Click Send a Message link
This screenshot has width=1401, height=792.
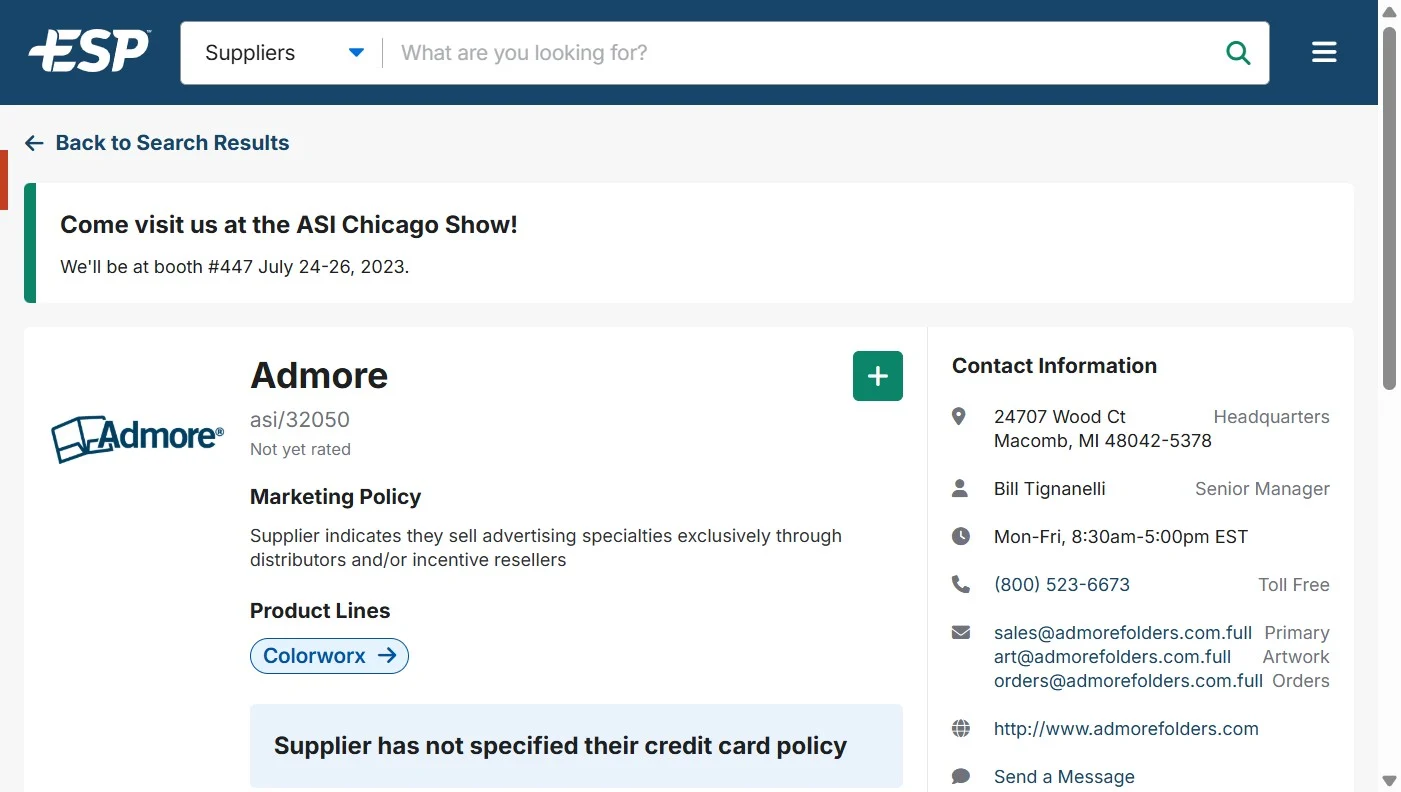click(x=1064, y=777)
